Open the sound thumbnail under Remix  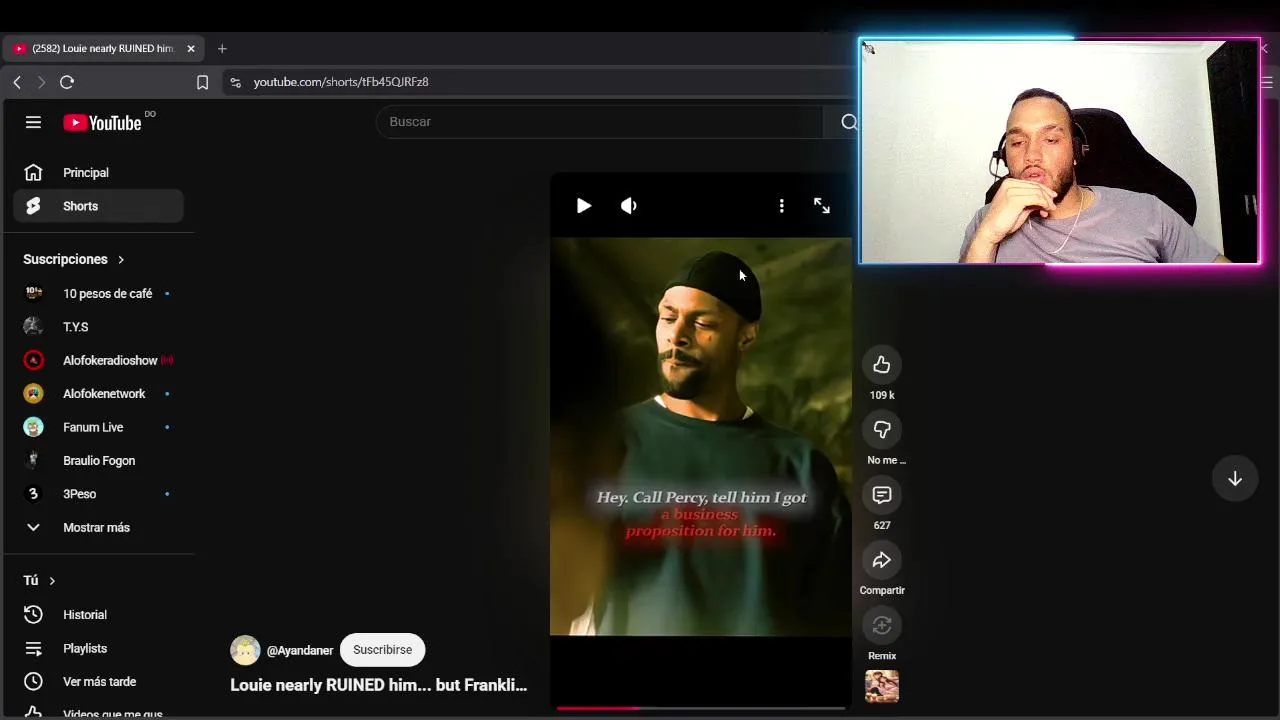tap(882, 687)
